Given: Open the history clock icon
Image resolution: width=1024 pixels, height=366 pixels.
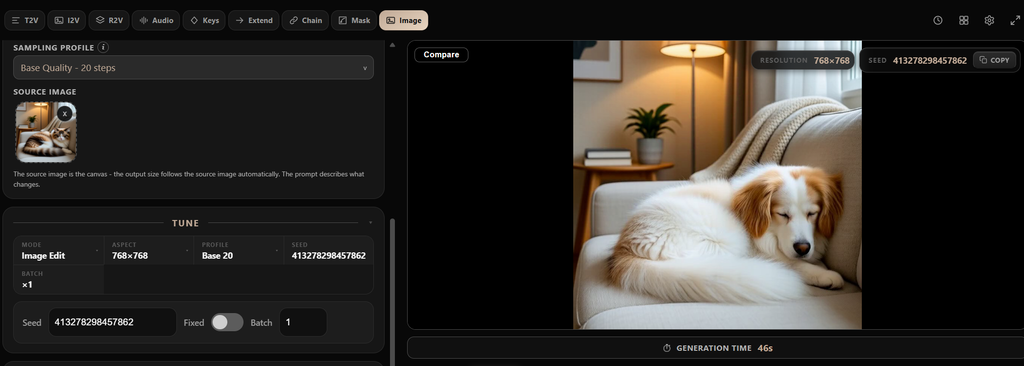Looking at the screenshot, I should (938, 20).
